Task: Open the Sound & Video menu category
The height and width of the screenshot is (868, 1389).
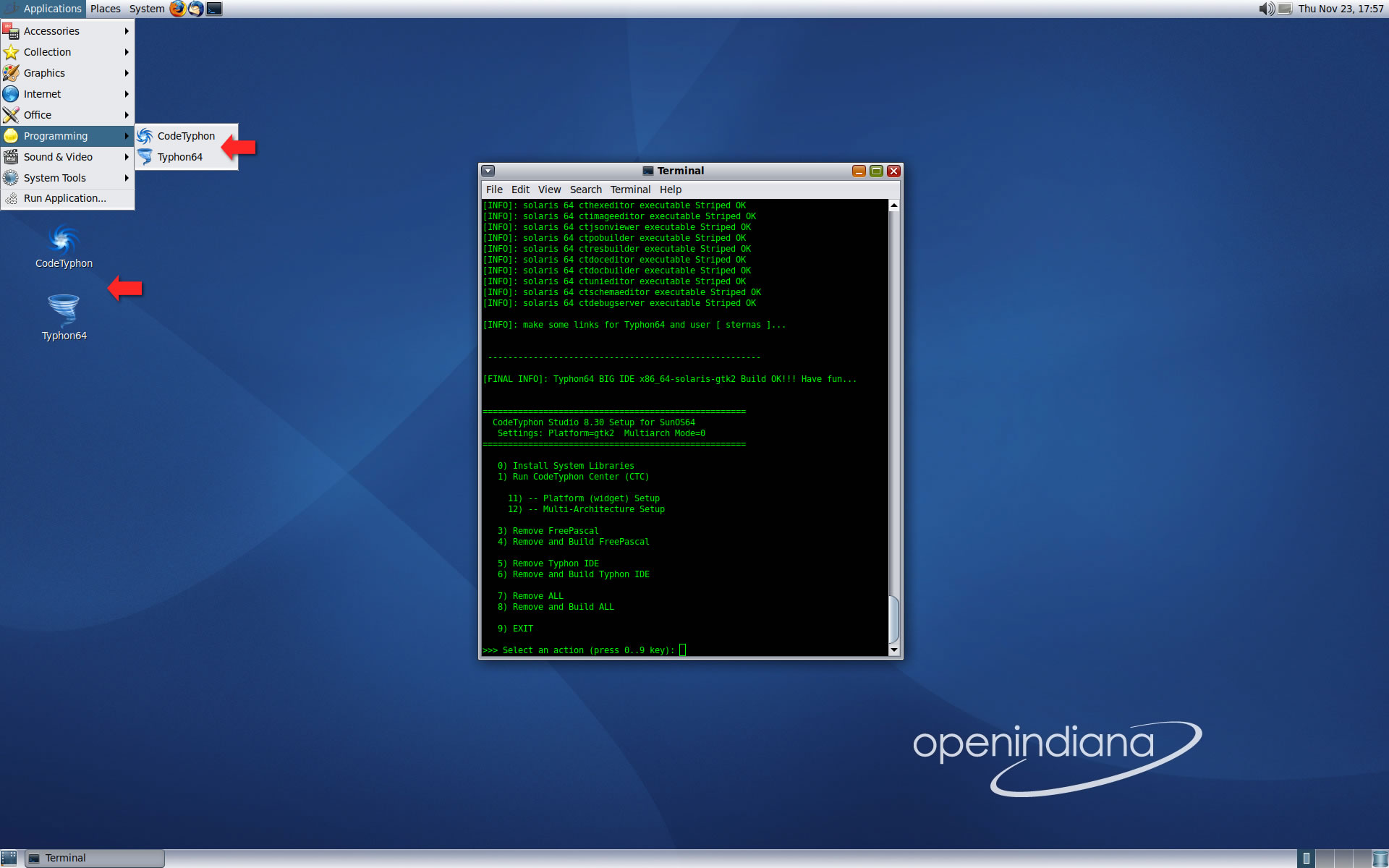Action: (x=67, y=157)
